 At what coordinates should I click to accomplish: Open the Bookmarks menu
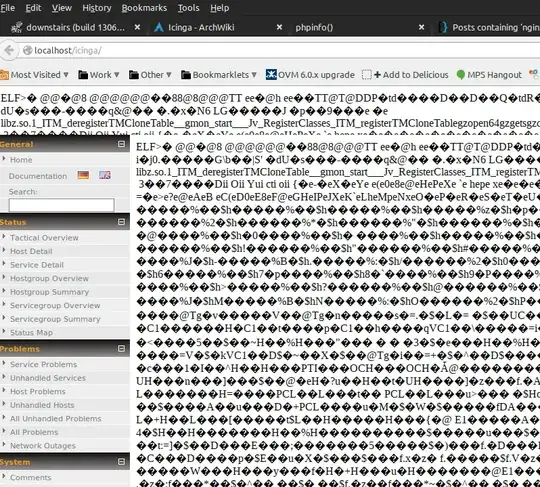coord(144,8)
